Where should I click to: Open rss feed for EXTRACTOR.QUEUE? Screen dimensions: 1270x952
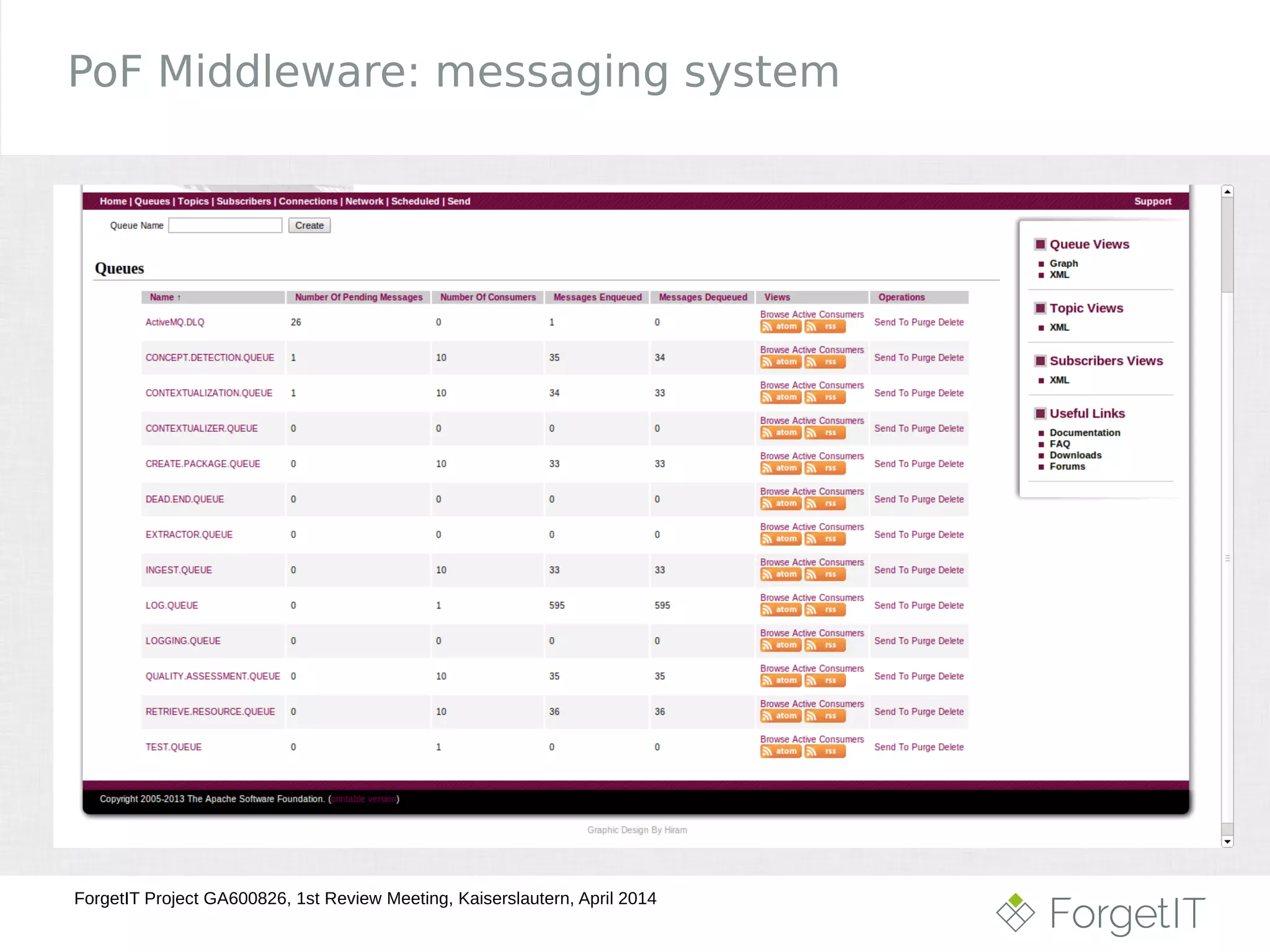(825, 539)
